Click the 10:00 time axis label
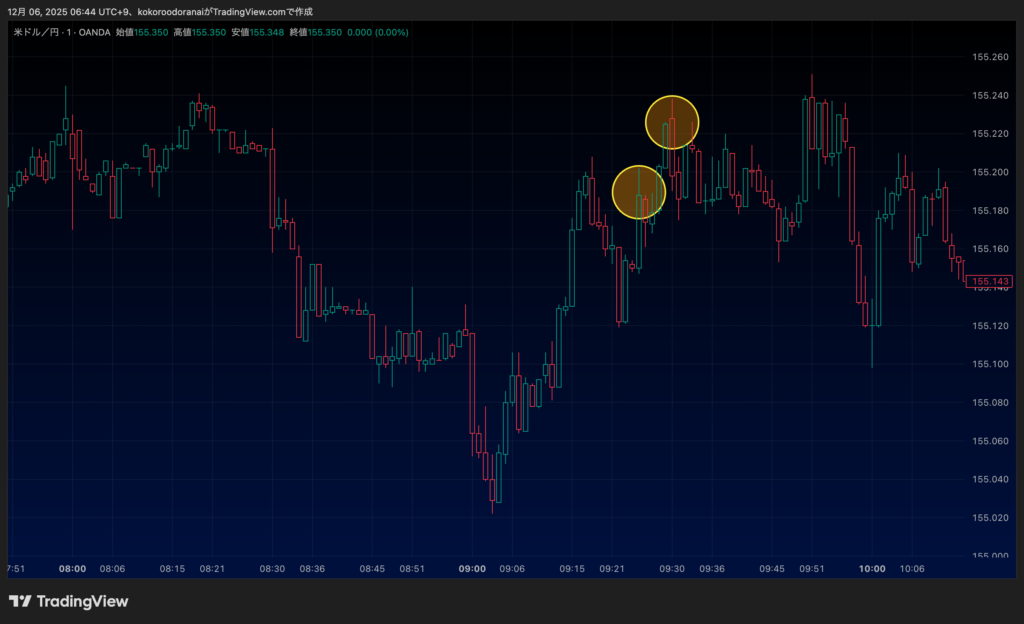1024x624 pixels. [x=872, y=568]
